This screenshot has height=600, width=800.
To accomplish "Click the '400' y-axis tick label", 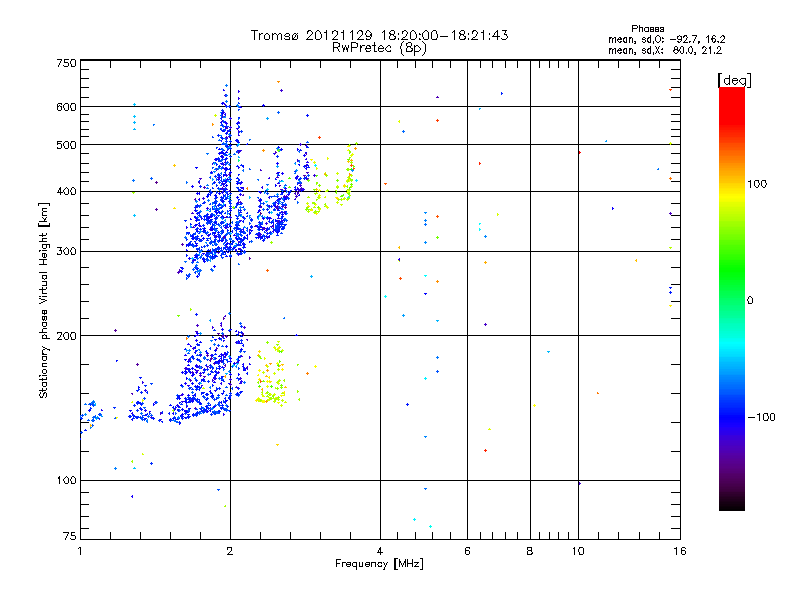I will coord(66,192).
